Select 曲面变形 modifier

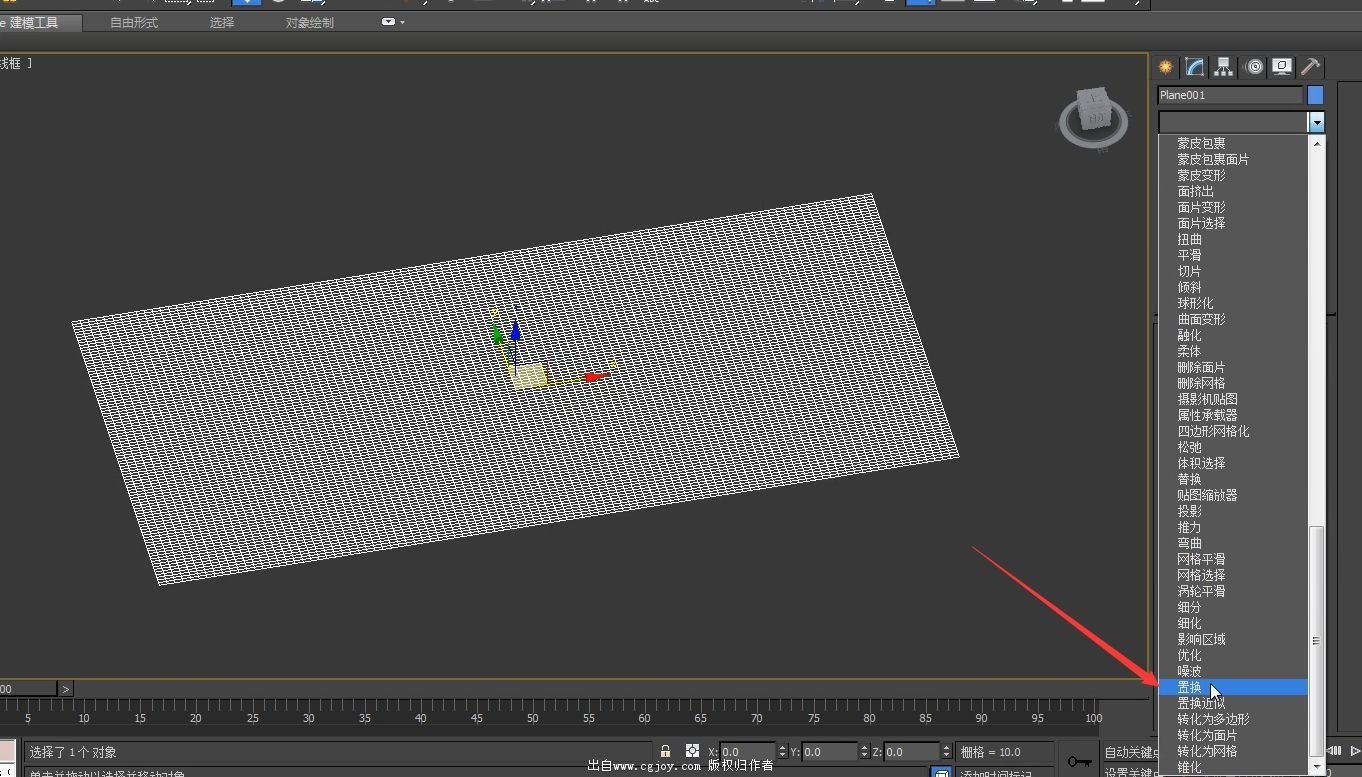click(x=1234, y=319)
